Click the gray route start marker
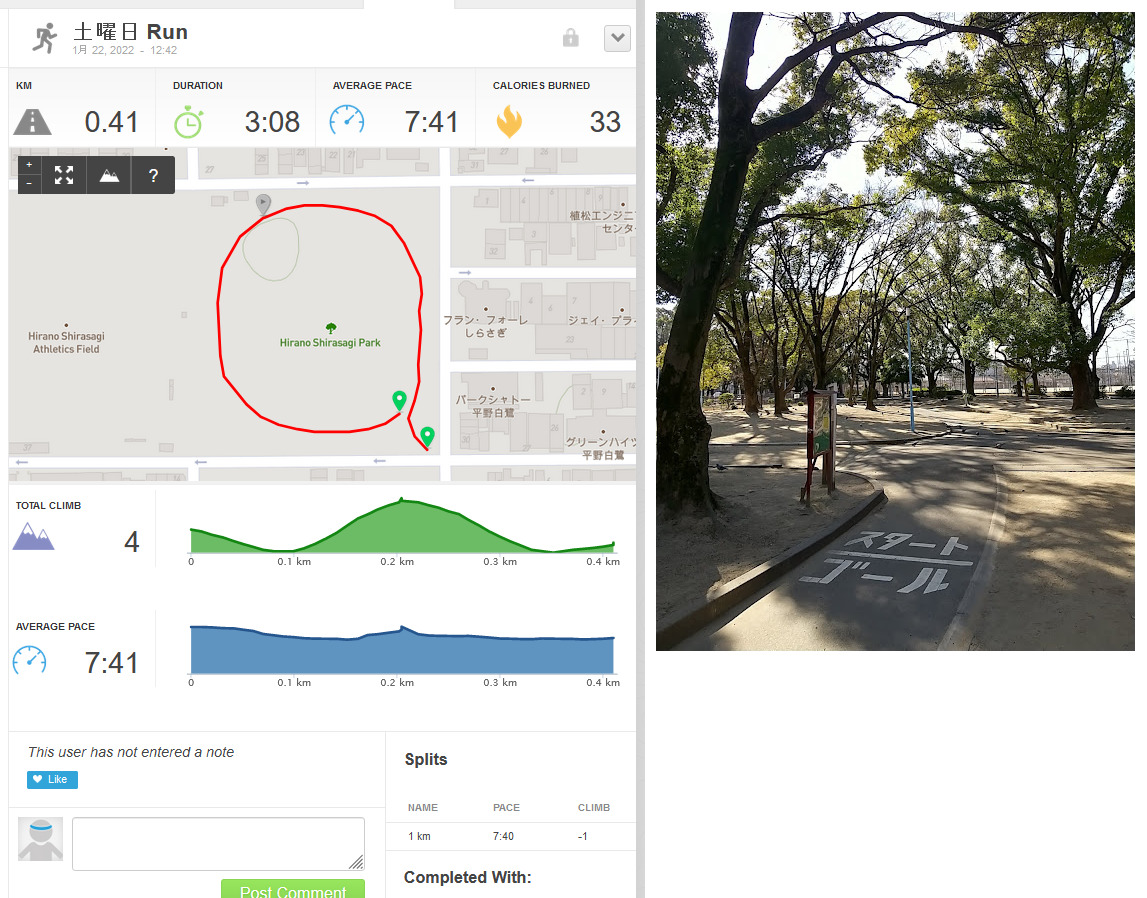This screenshot has height=898, width=1147. (x=263, y=204)
